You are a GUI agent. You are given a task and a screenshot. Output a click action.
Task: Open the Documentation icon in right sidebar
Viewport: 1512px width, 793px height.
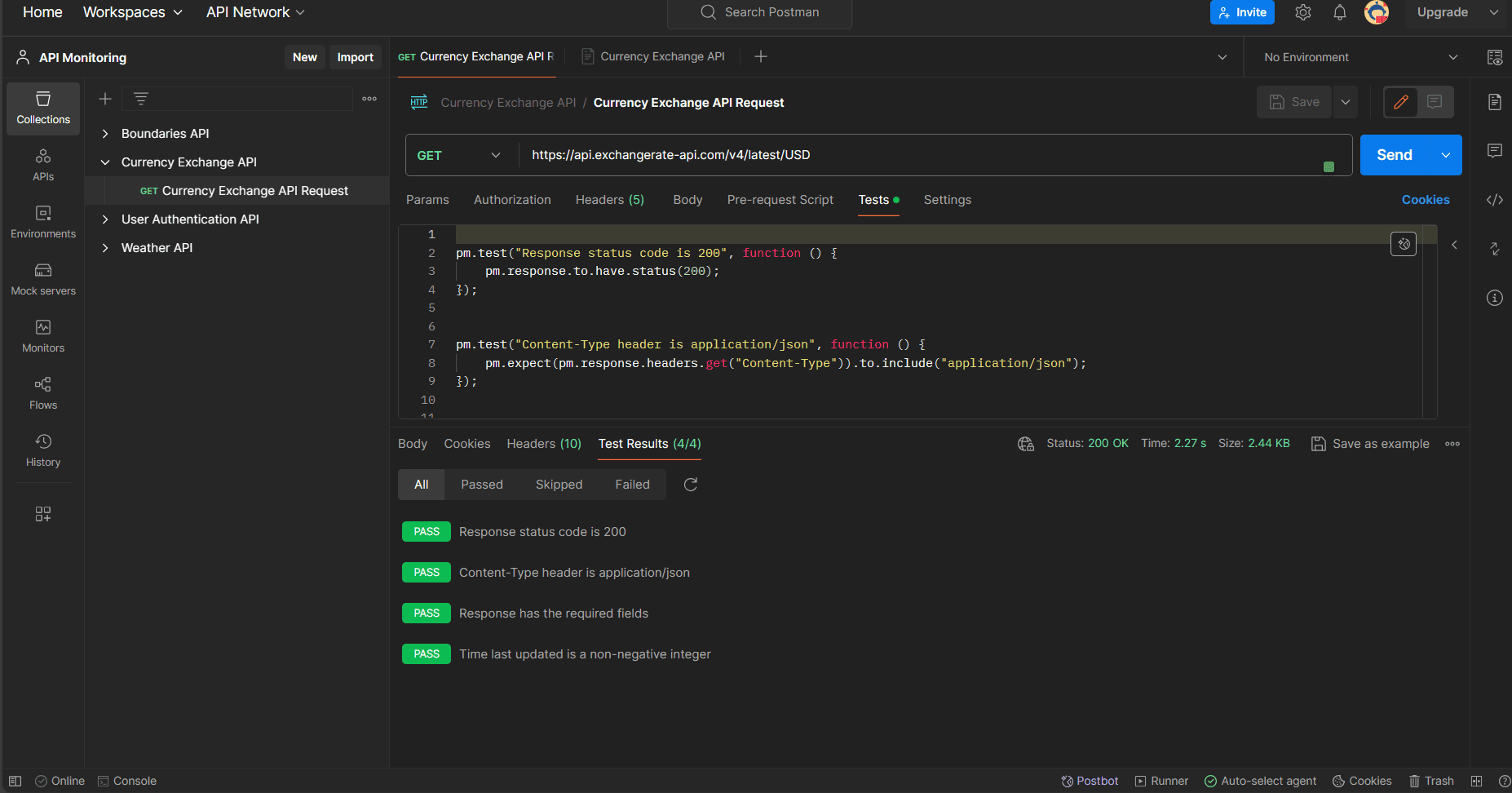(x=1495, y=102)
